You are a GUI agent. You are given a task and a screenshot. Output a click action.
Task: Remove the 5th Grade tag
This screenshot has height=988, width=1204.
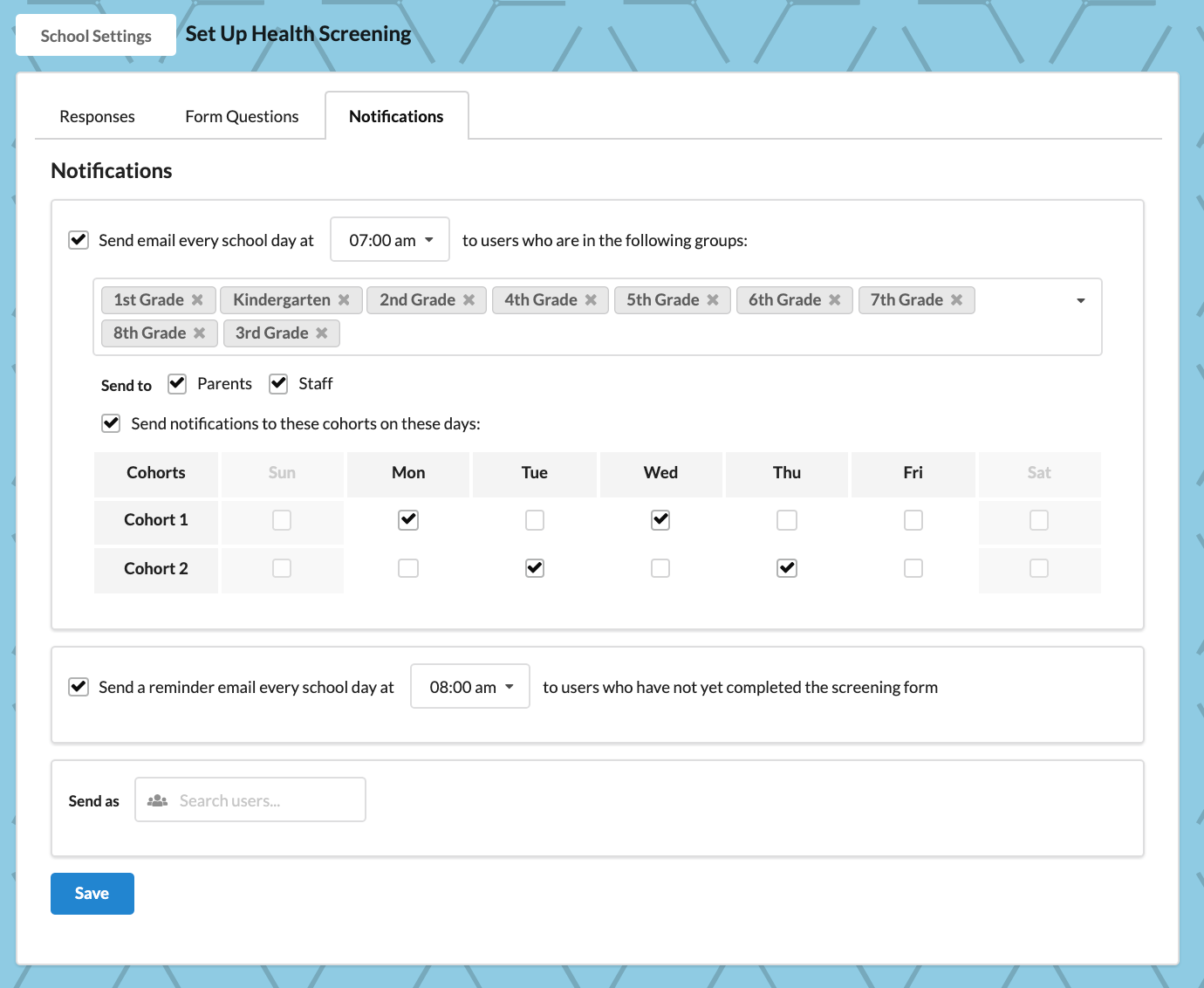(713, 300)
